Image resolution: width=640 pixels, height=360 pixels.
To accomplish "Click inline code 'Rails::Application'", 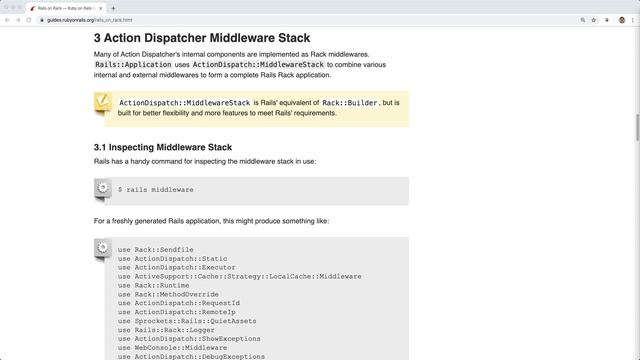I will [x=133, y=64].
